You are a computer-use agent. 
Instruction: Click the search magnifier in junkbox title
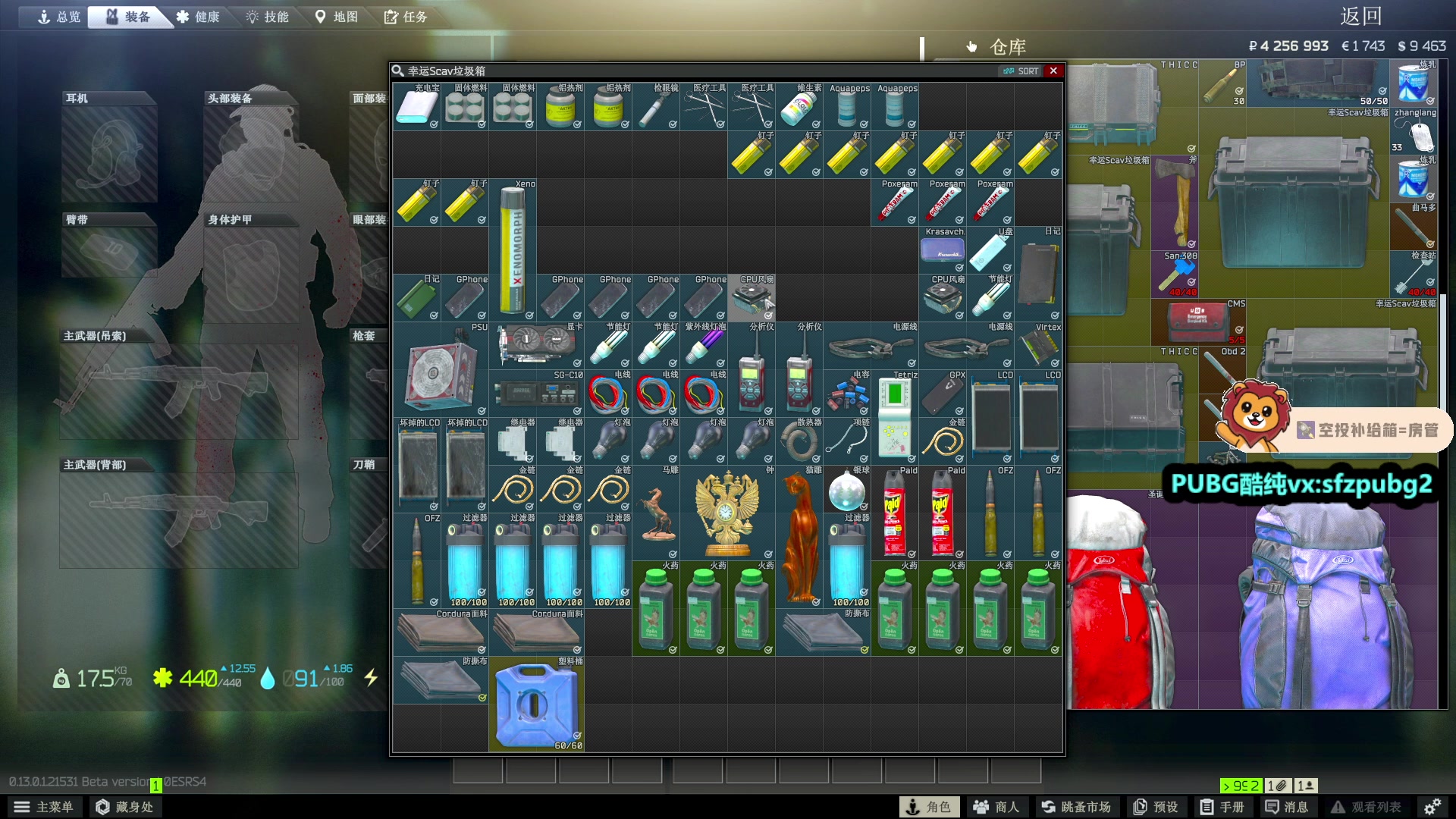398,71
